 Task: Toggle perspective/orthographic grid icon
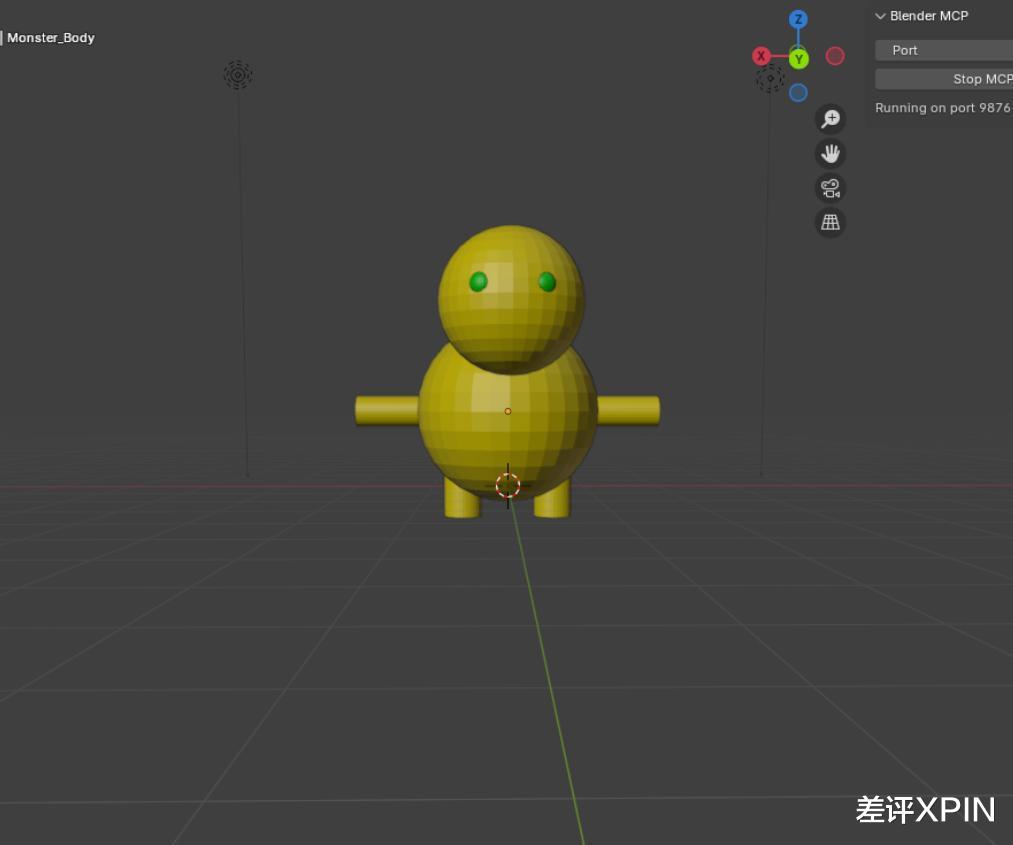pos(830,222)
